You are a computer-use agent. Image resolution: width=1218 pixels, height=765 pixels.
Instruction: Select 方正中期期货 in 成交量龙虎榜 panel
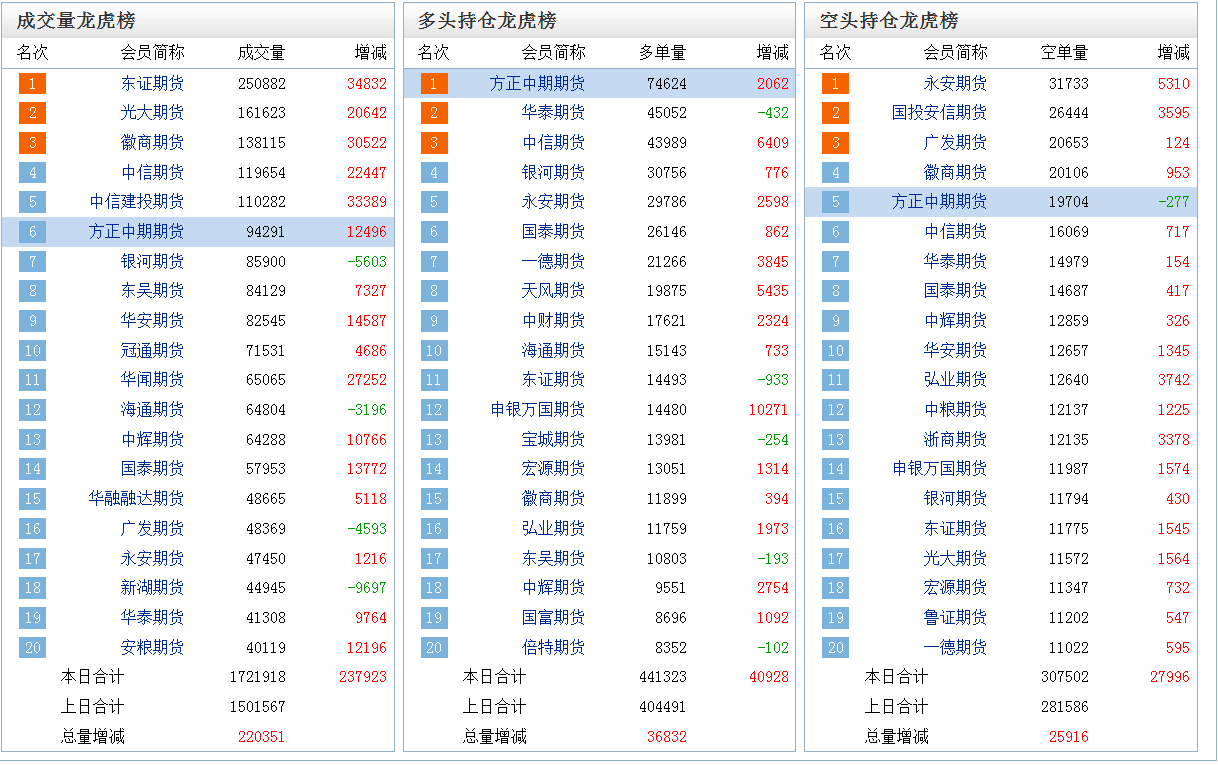(137, 232)
